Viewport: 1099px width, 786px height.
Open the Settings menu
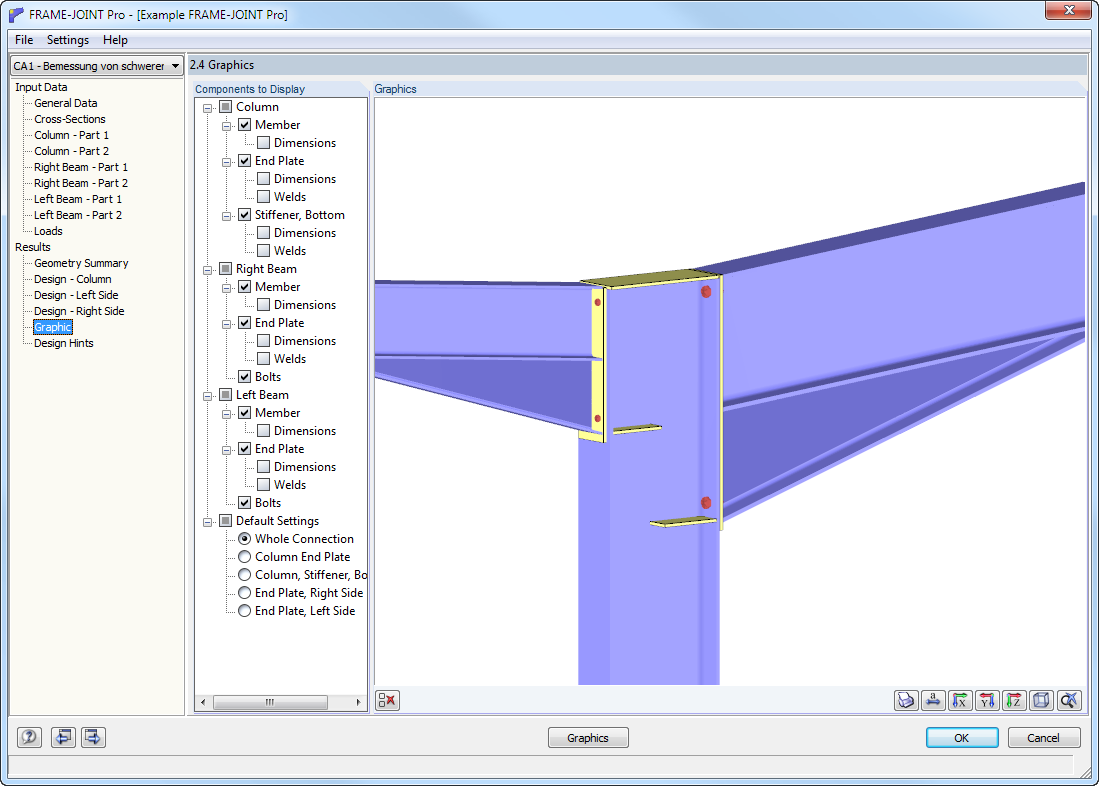68,40
